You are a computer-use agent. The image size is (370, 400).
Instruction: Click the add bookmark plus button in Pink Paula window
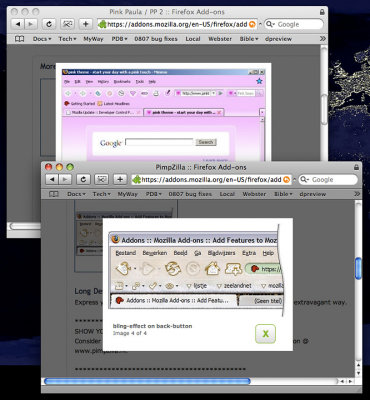(86, 24)
